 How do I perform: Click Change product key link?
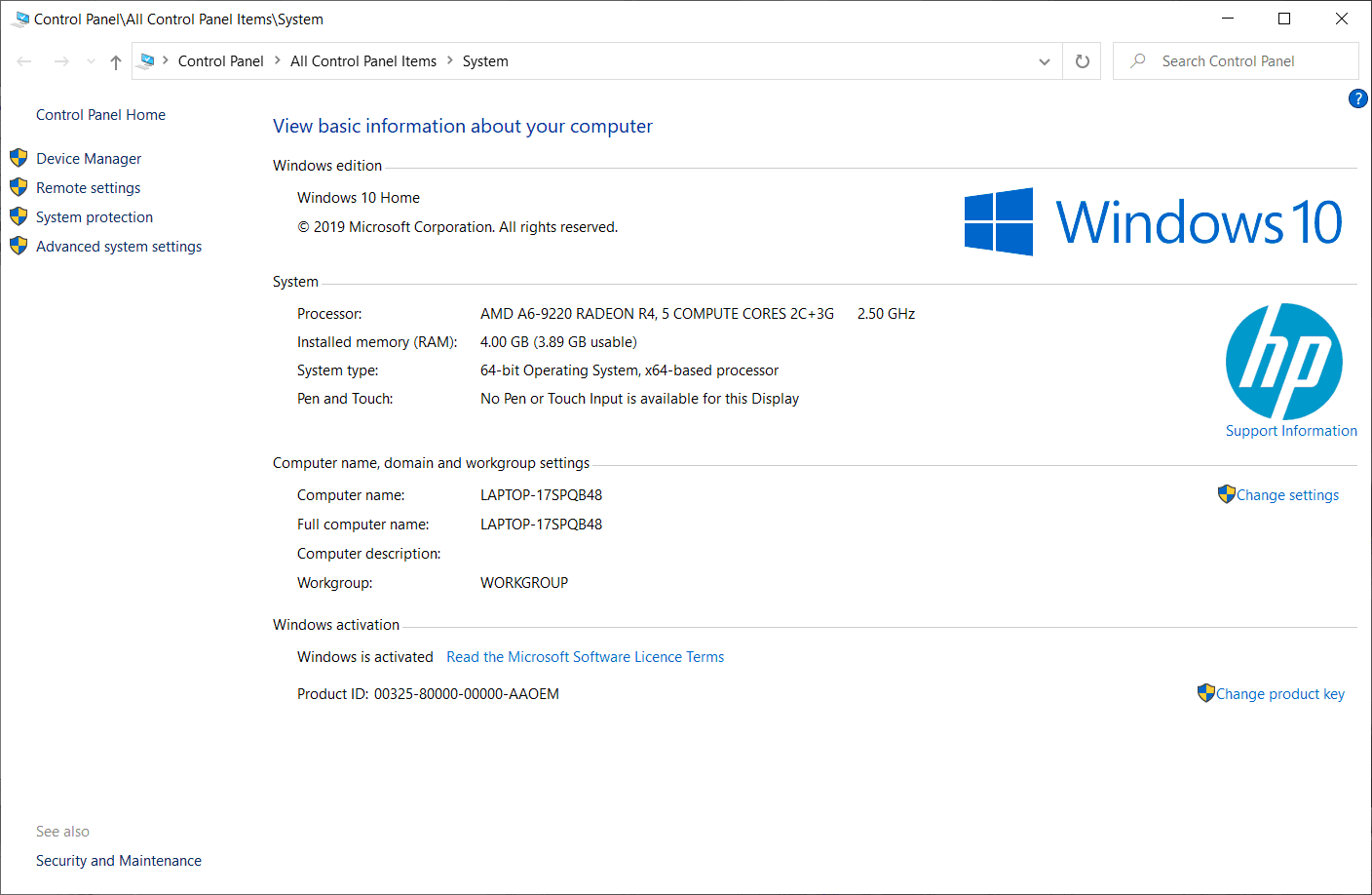(1279, 694)
